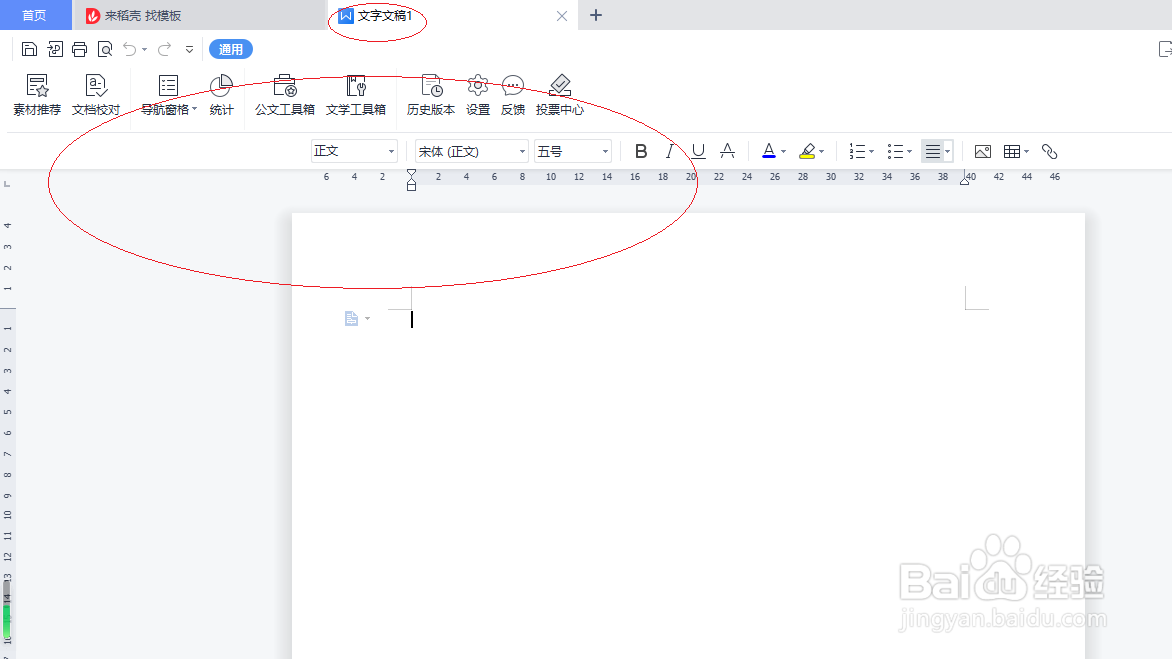Send feedback via 反馈
Screen dimensions: 1172x659
pos(513,95)
